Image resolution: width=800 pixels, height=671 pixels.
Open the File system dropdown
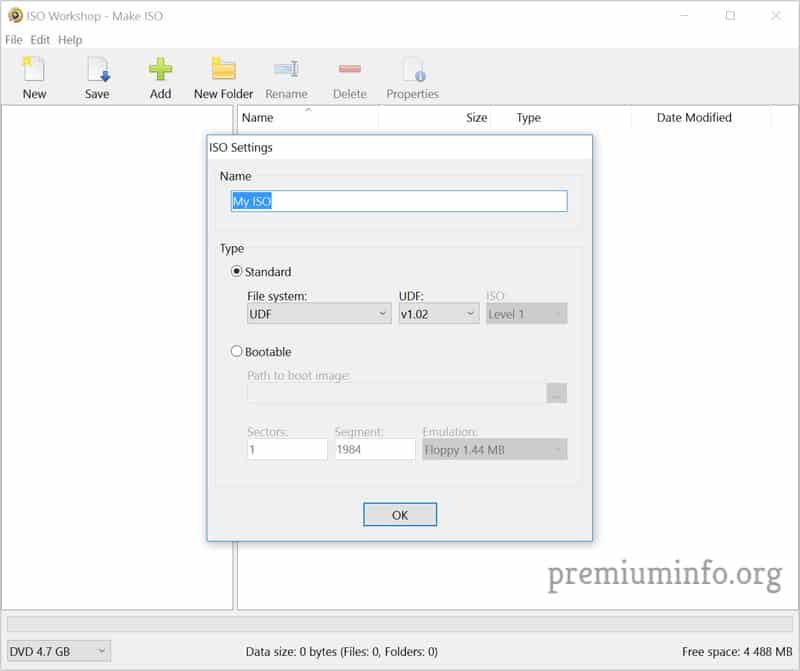pyautogui.click(x=319, y=314)
